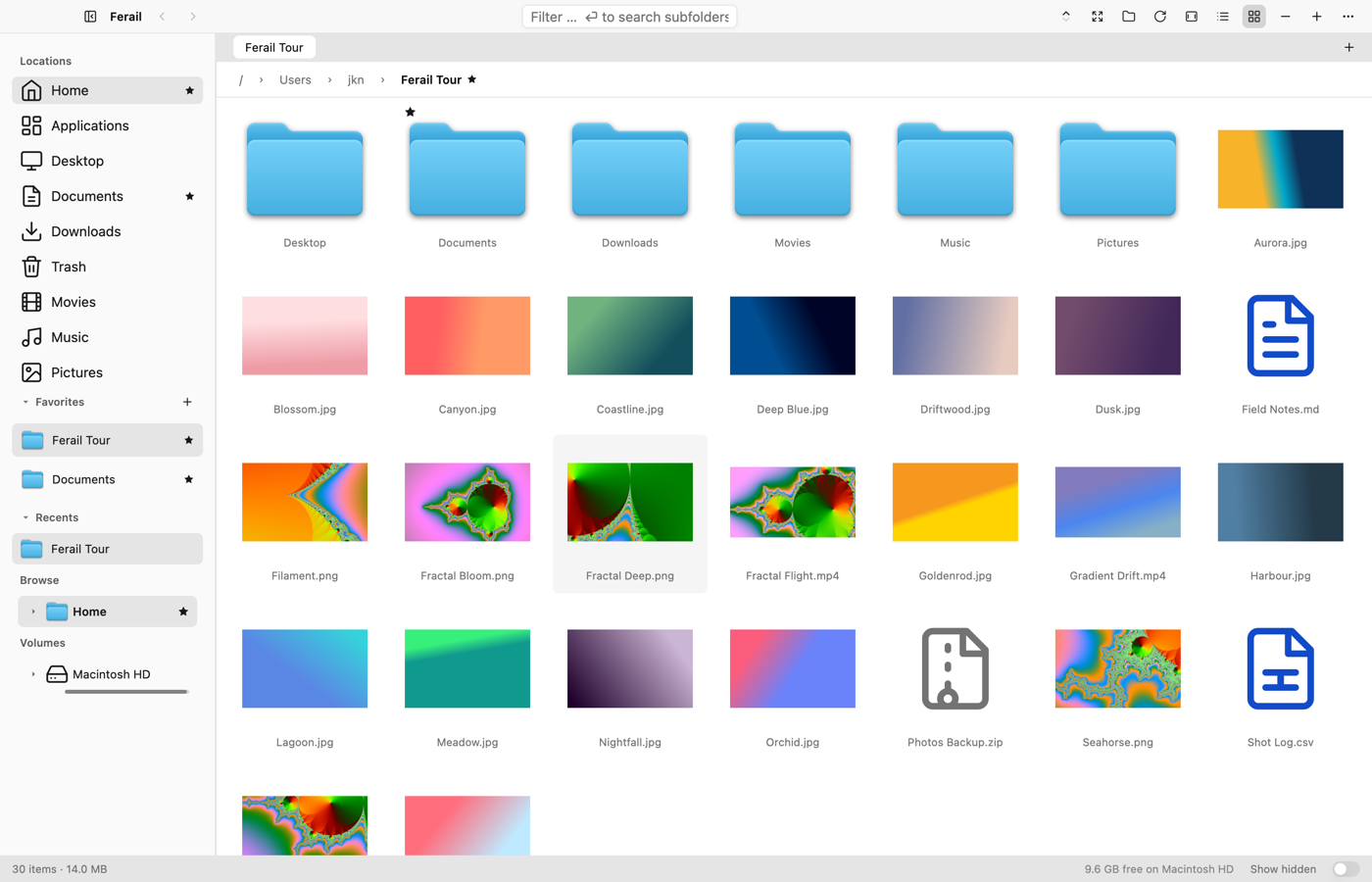Switch to grid view

(x=1254, y=17)
